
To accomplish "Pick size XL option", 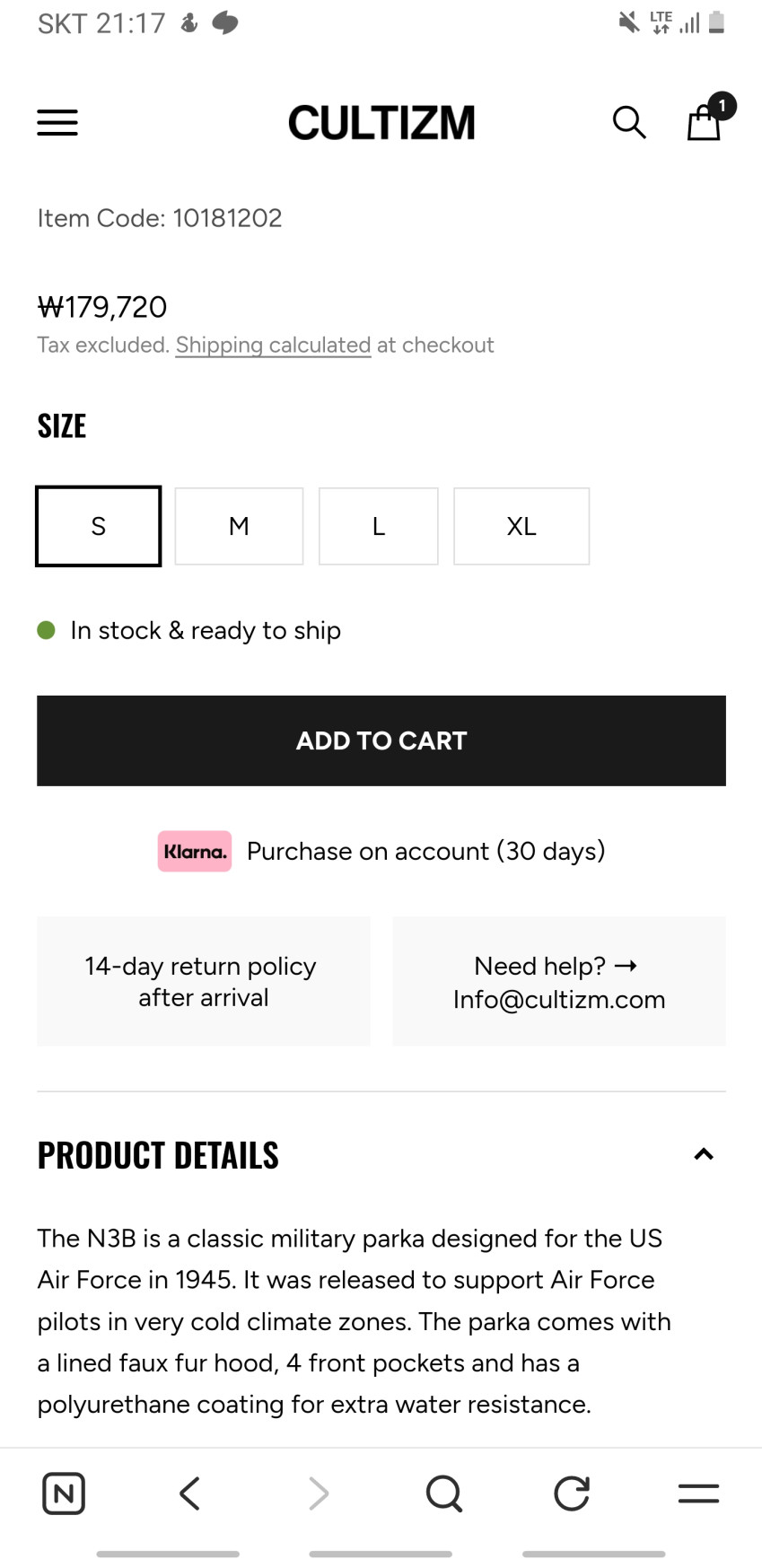I will click(521, 526).
